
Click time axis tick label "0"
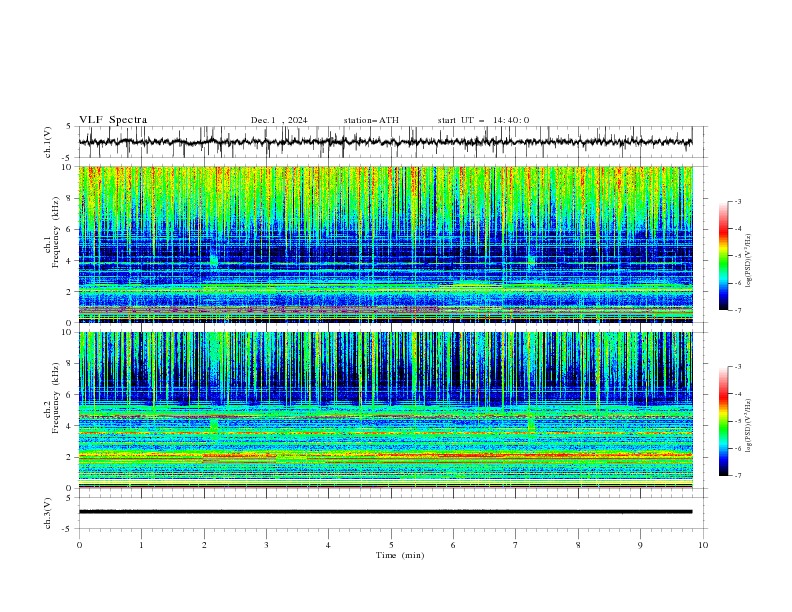[x=79, y=545]
